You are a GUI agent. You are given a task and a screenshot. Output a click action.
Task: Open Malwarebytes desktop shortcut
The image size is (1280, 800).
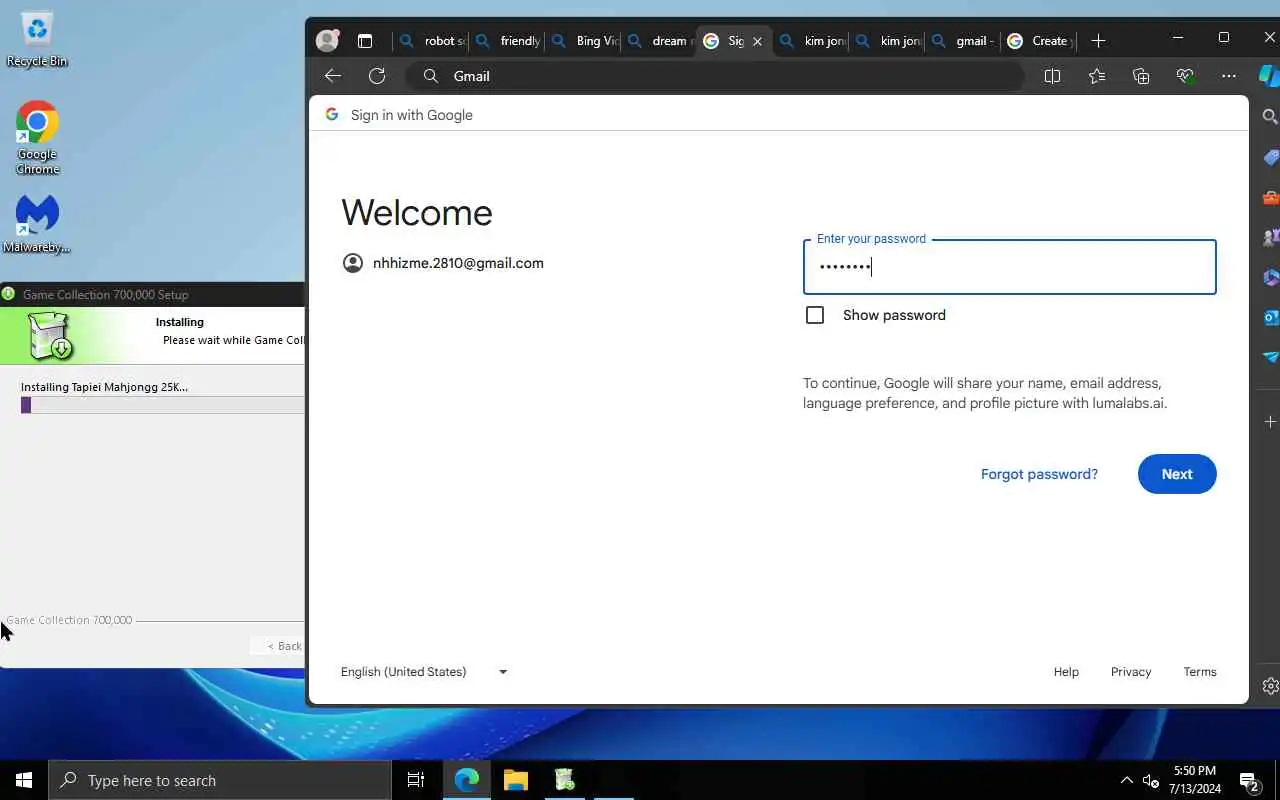pos(37,224)
